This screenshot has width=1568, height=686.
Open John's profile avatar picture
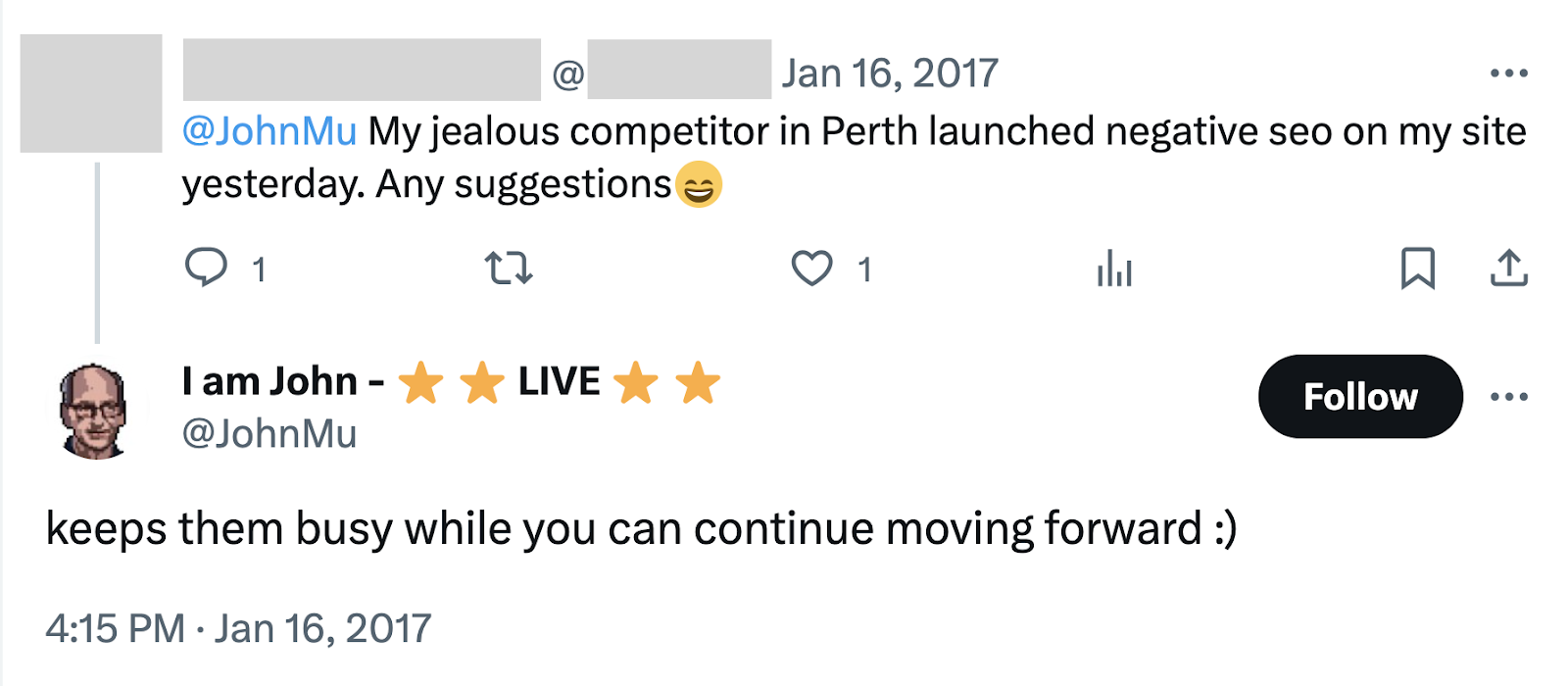[94, 412]
